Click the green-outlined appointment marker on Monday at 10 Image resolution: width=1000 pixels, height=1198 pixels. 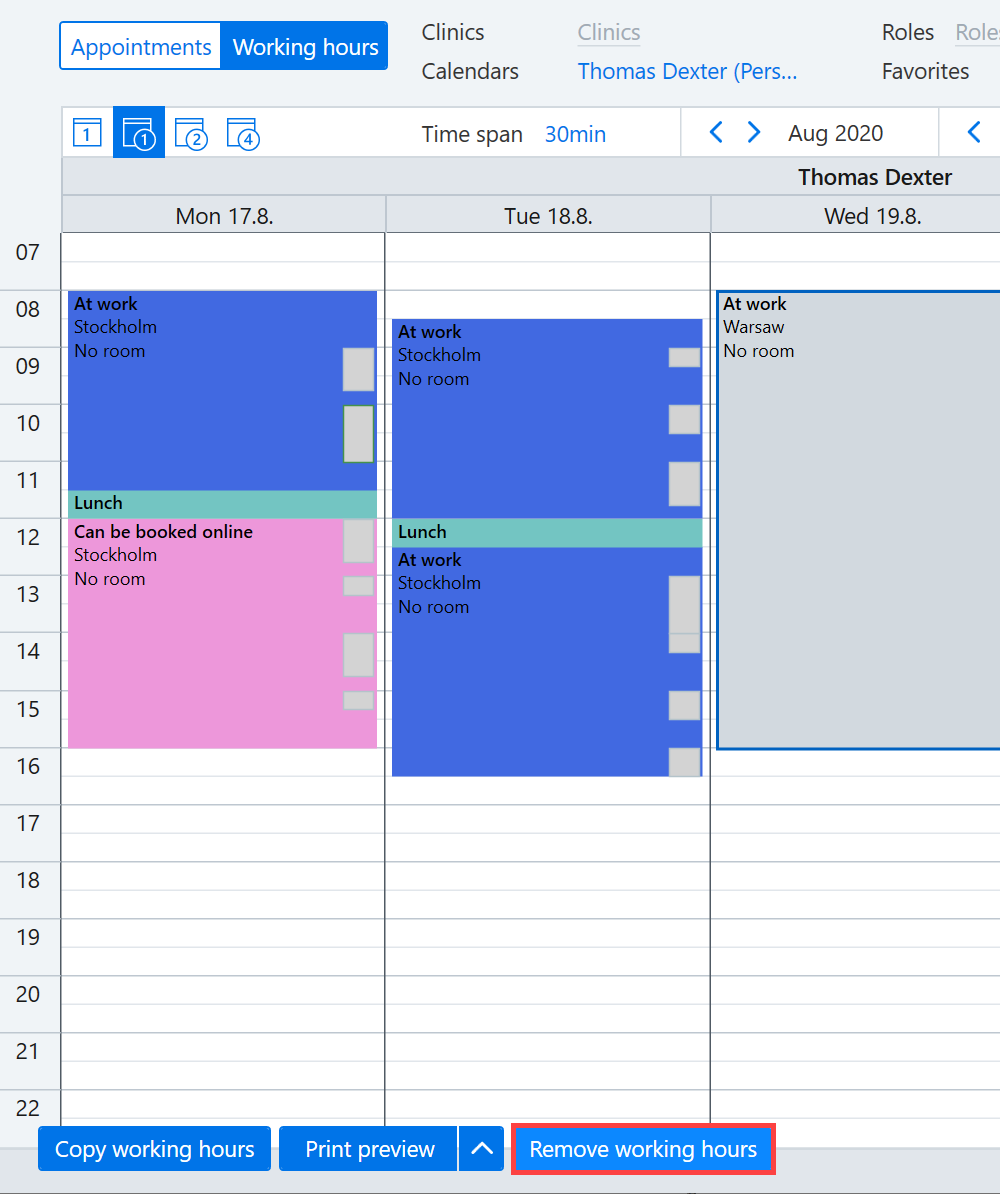tap(358, 434)
